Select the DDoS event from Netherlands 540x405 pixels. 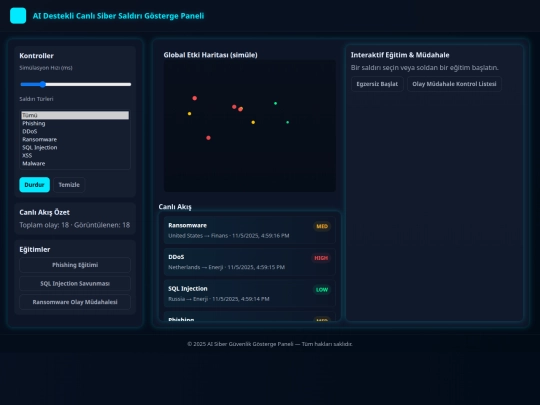(250, 262)
